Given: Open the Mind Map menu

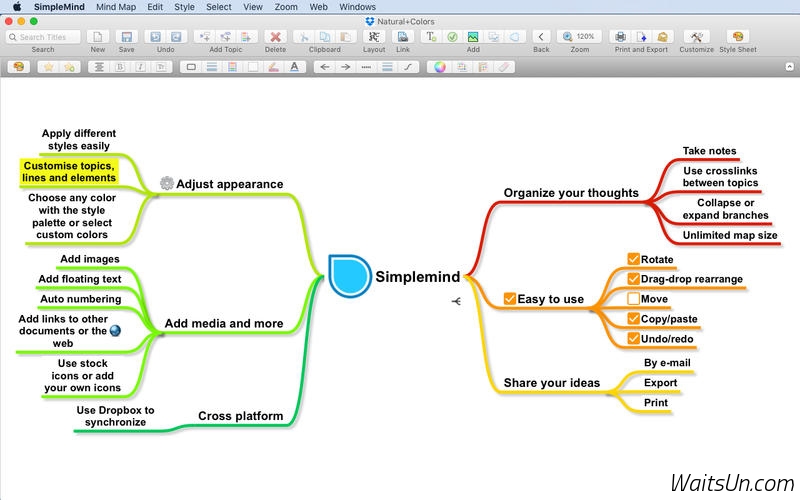Looking at the screenshot, I should pyautogui.click(x=116, y=7).
